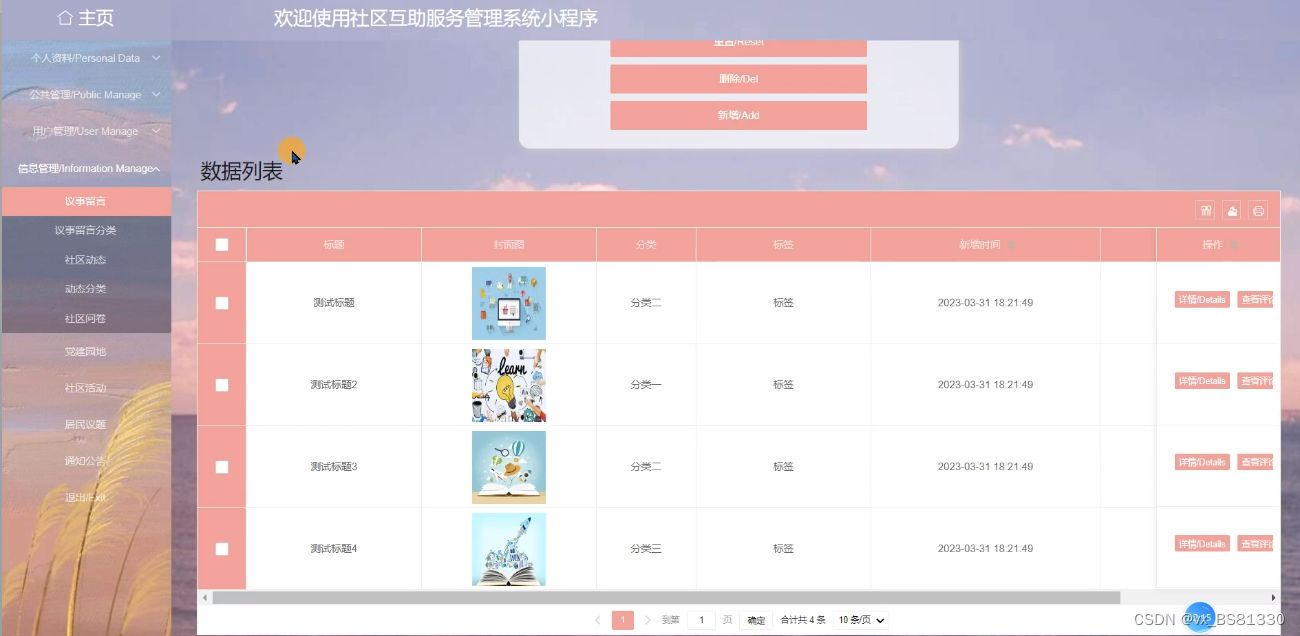Image resolution: width=1300 pixels, height=636 pixels.
Task: Click the 封面图 column header
Action: (x=509, y=245)
